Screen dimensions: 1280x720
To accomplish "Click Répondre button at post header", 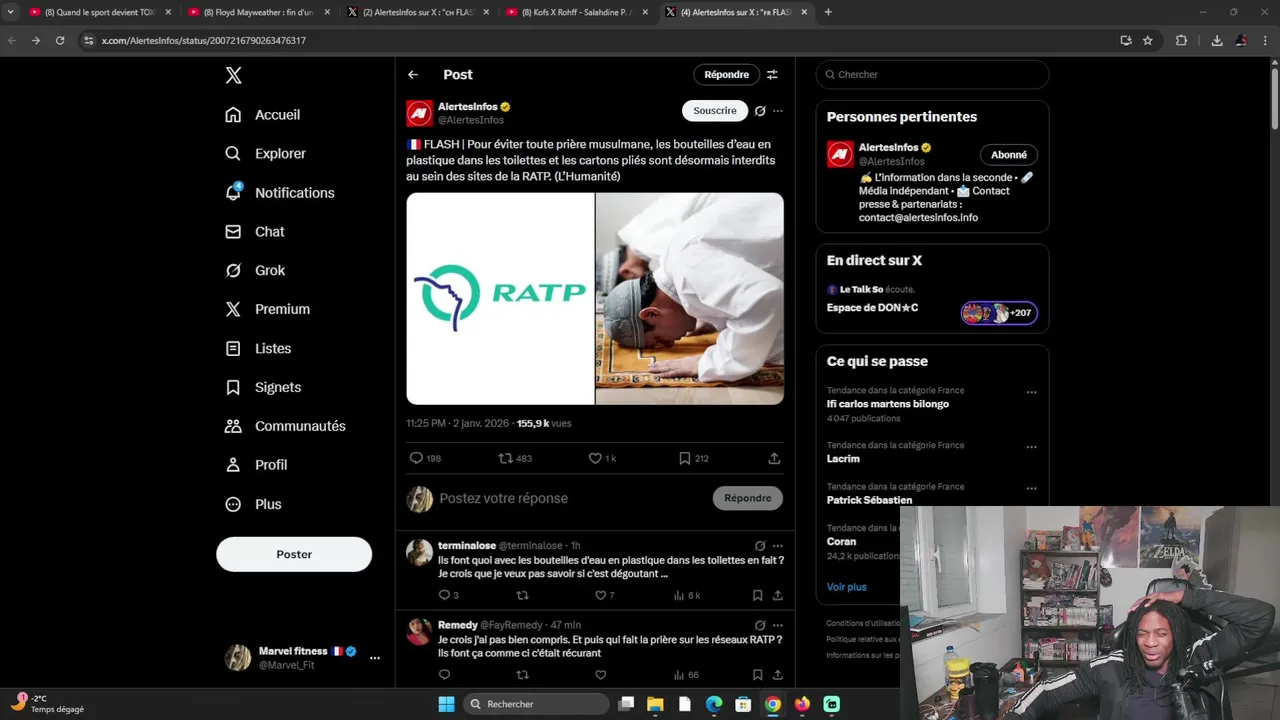I will pyautogui.click(x=726, y=75).
